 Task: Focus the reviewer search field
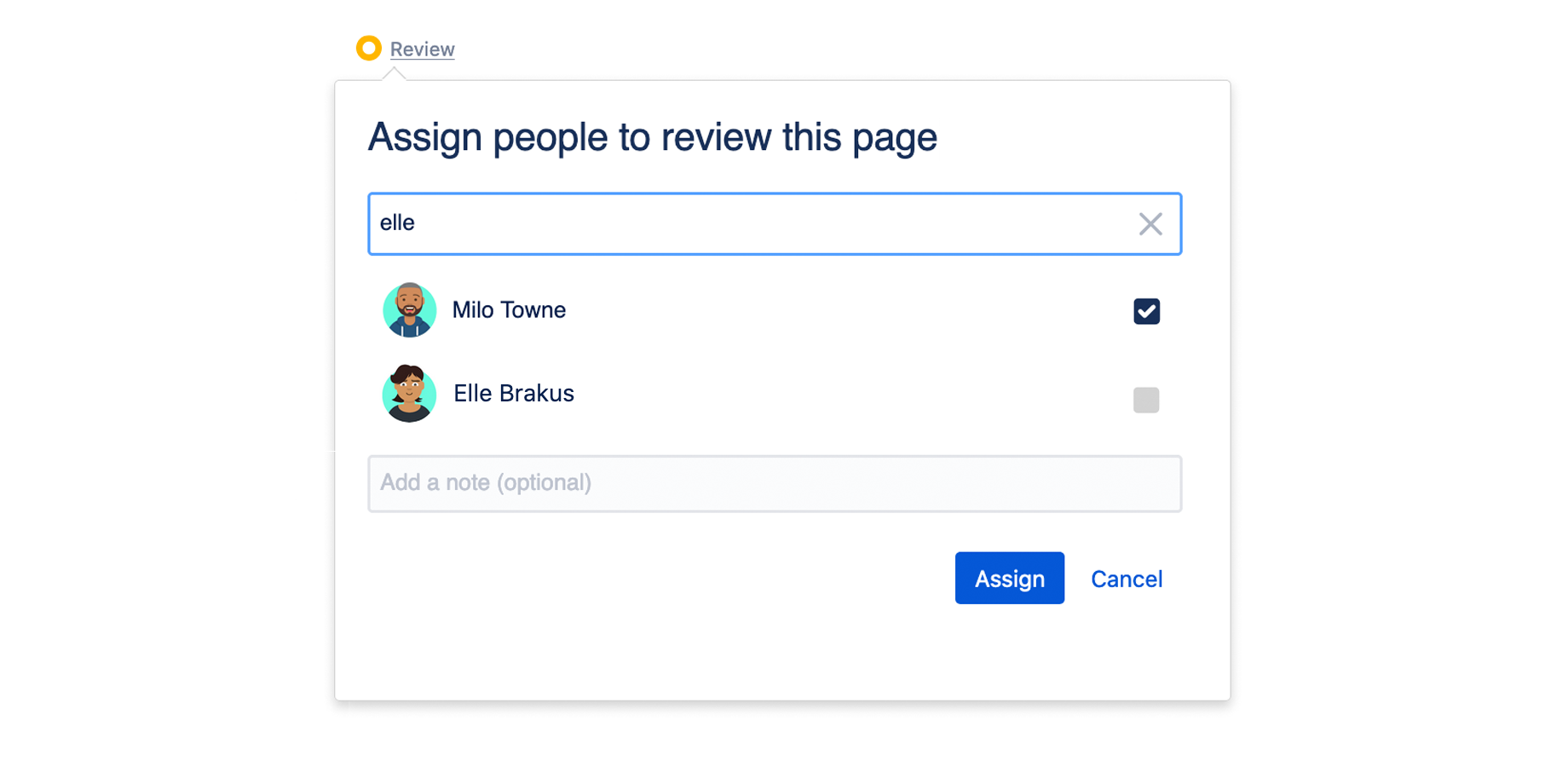(x=750, y=223)
